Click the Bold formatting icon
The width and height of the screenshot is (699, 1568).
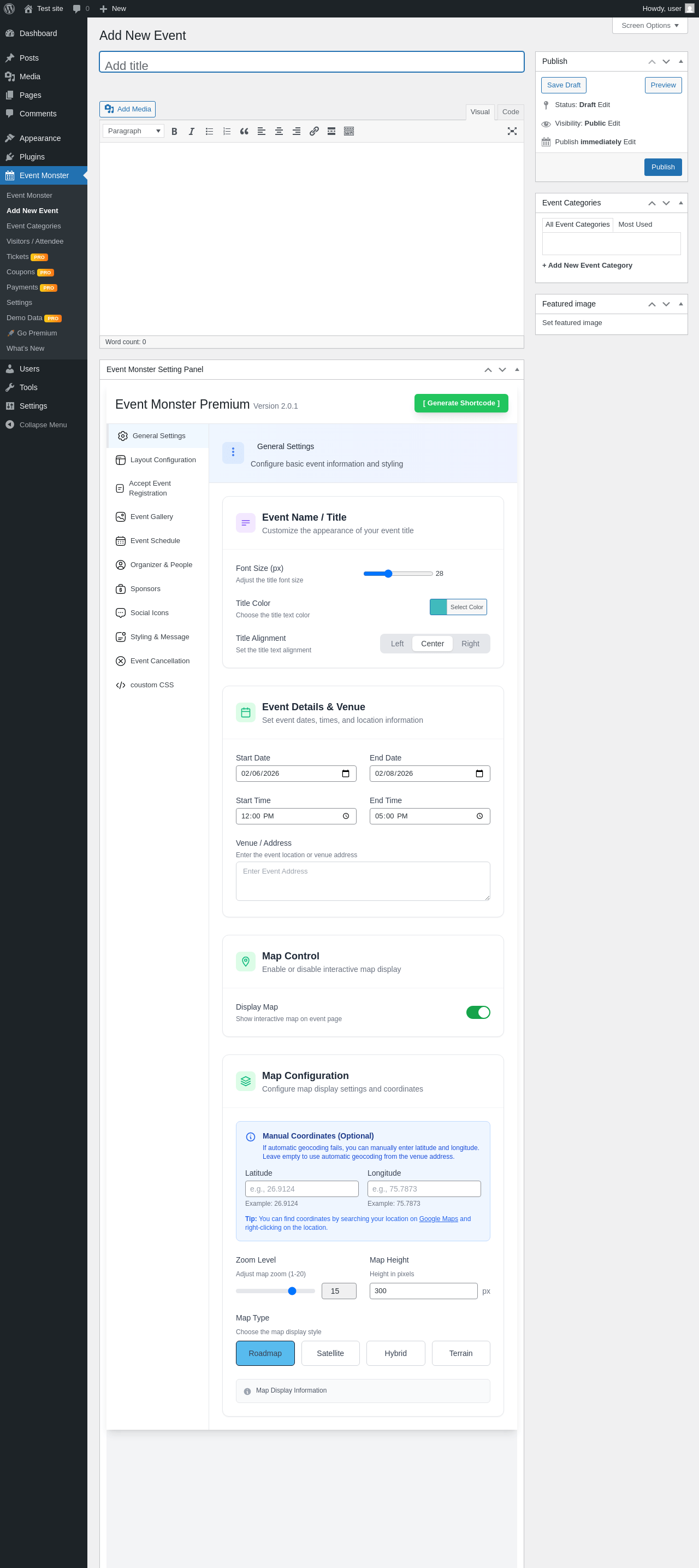click(175, 132)
